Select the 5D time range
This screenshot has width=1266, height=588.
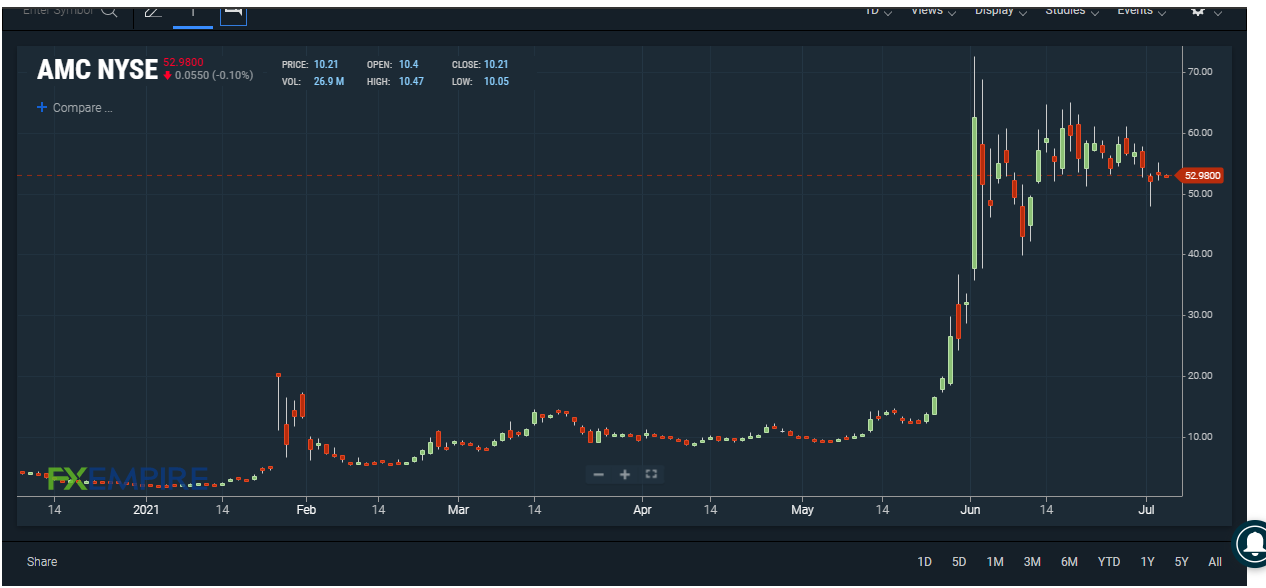(x=959, y=562)
